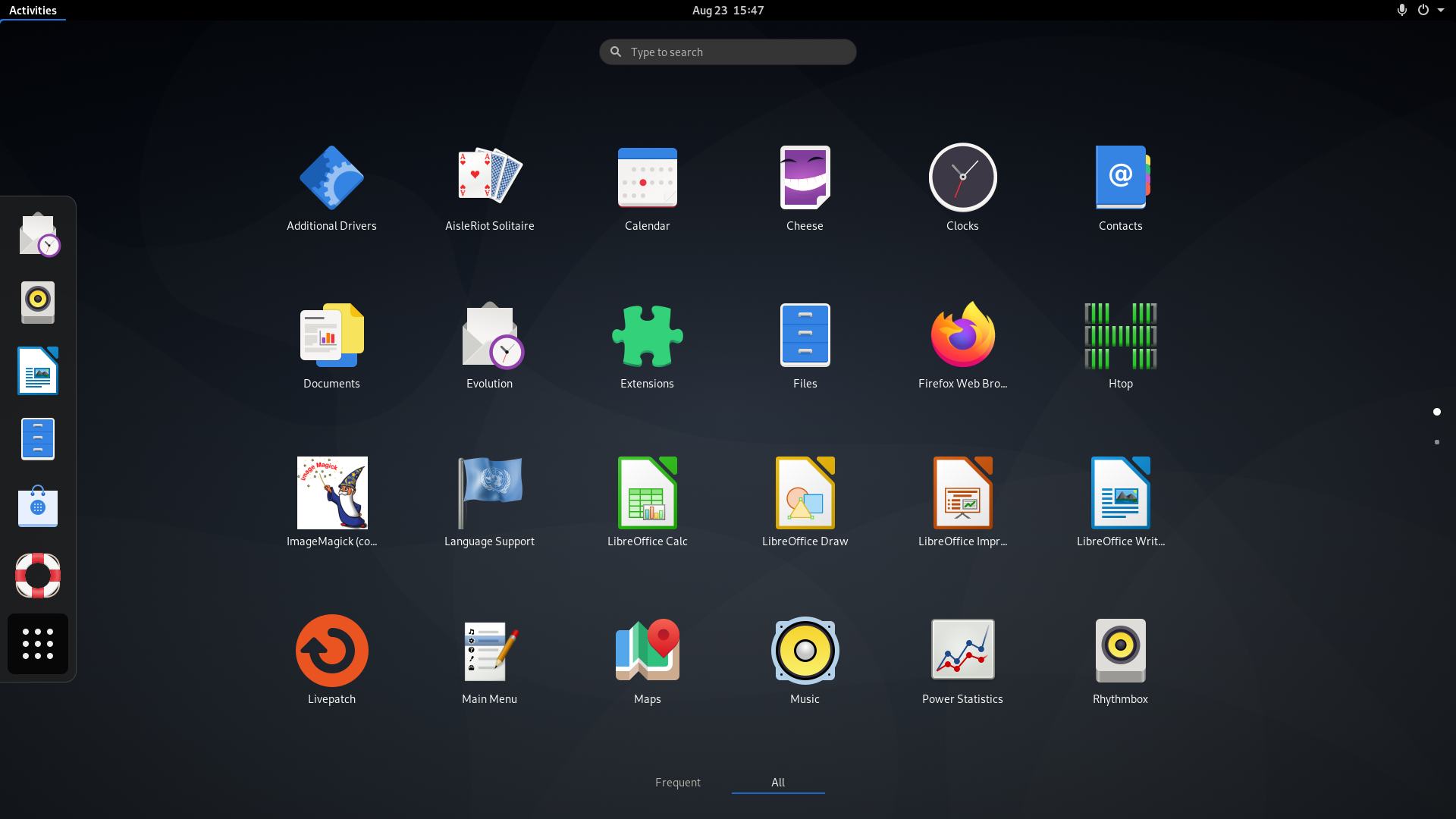Select the All applications tab

(777, 782)
